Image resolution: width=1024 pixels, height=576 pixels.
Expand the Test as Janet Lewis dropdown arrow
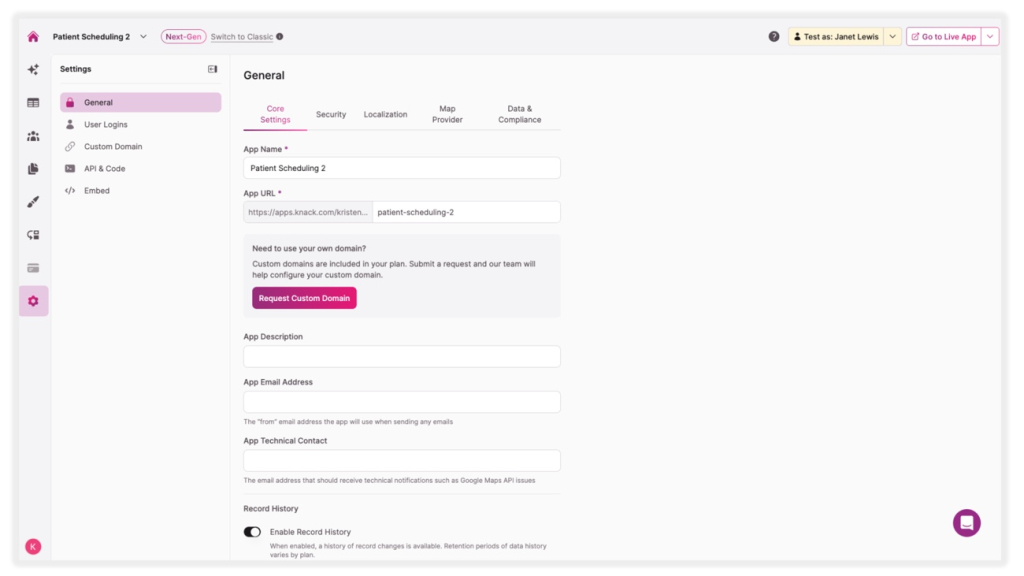(x=892, y=37)
